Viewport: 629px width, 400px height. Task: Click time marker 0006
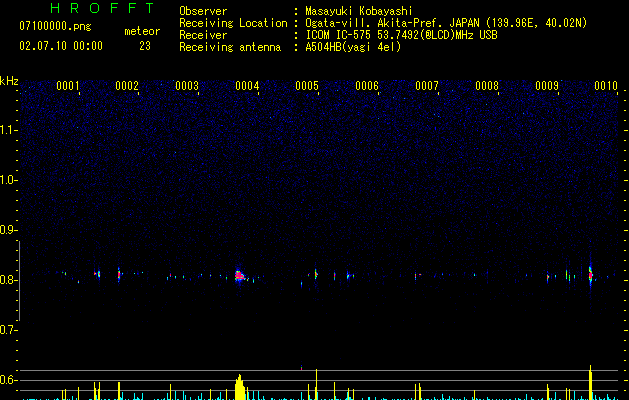[x=367, y=86]
